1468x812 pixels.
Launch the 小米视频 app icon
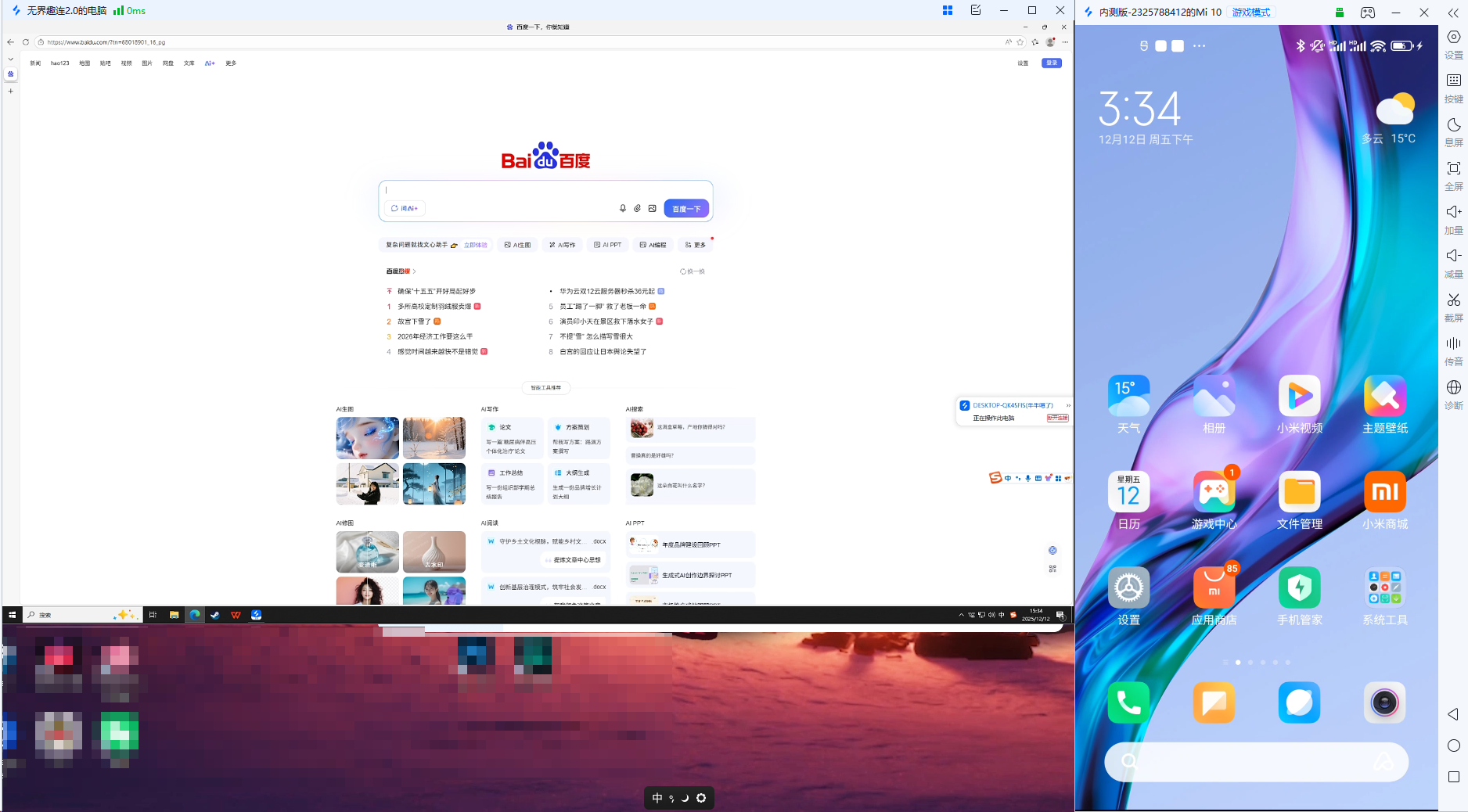(1299, 396)
